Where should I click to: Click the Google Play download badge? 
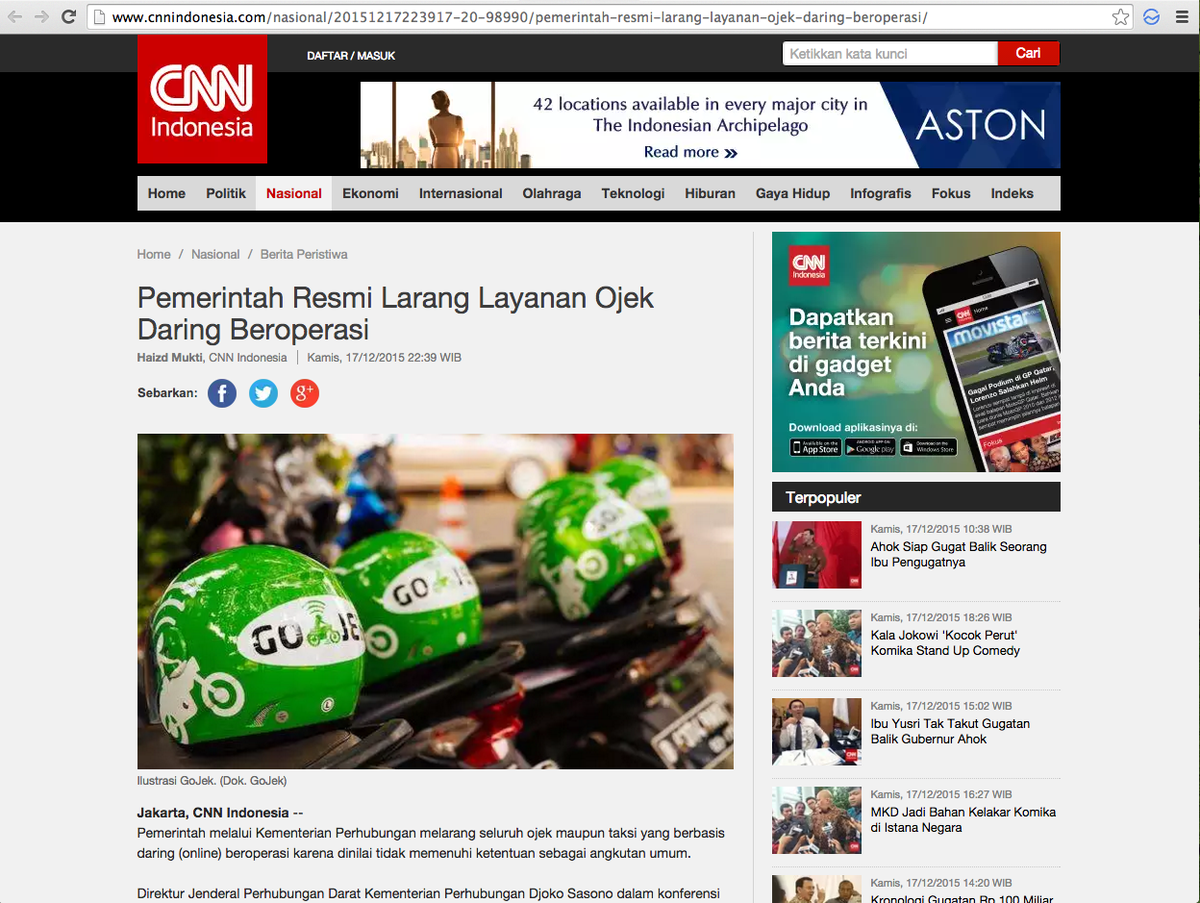[870, 448]
